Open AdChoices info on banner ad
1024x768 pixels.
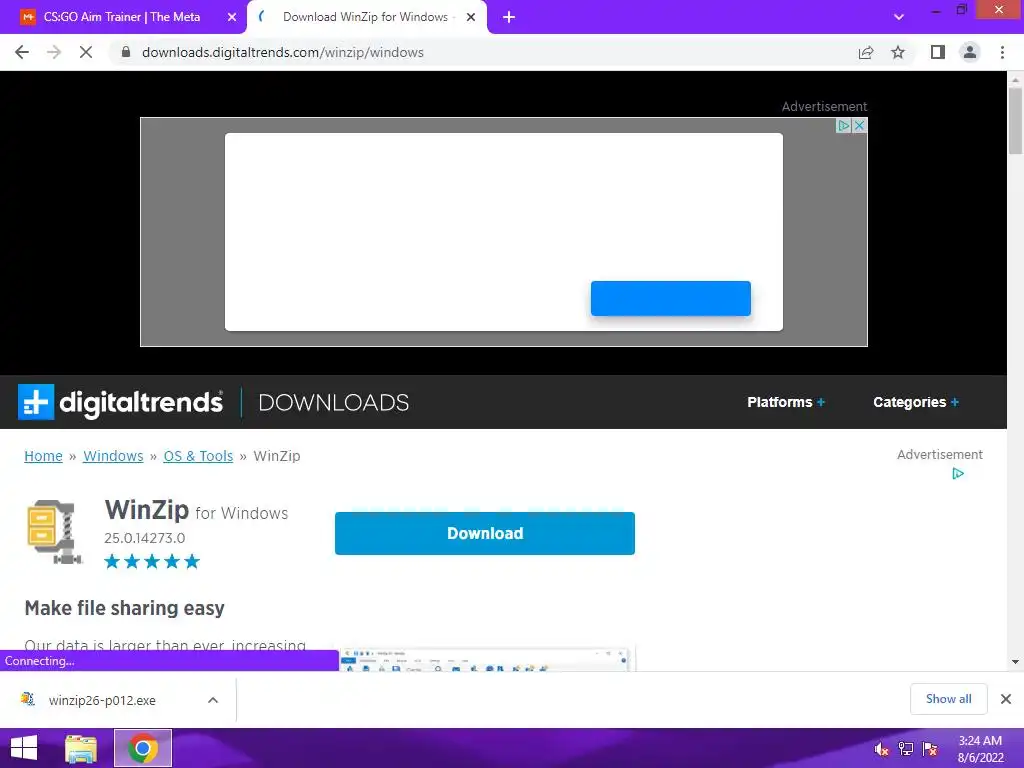click(x=844, y=125)
